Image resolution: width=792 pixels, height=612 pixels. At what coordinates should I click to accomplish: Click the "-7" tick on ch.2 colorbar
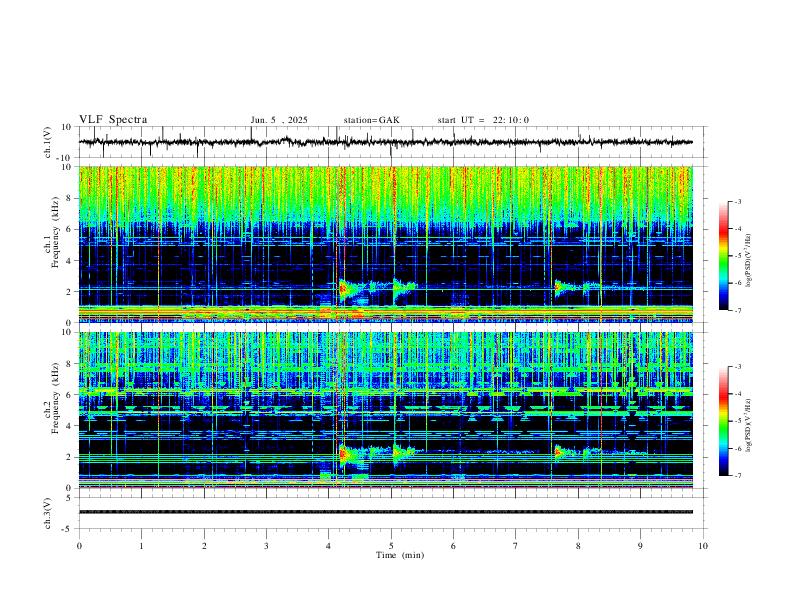737,476
